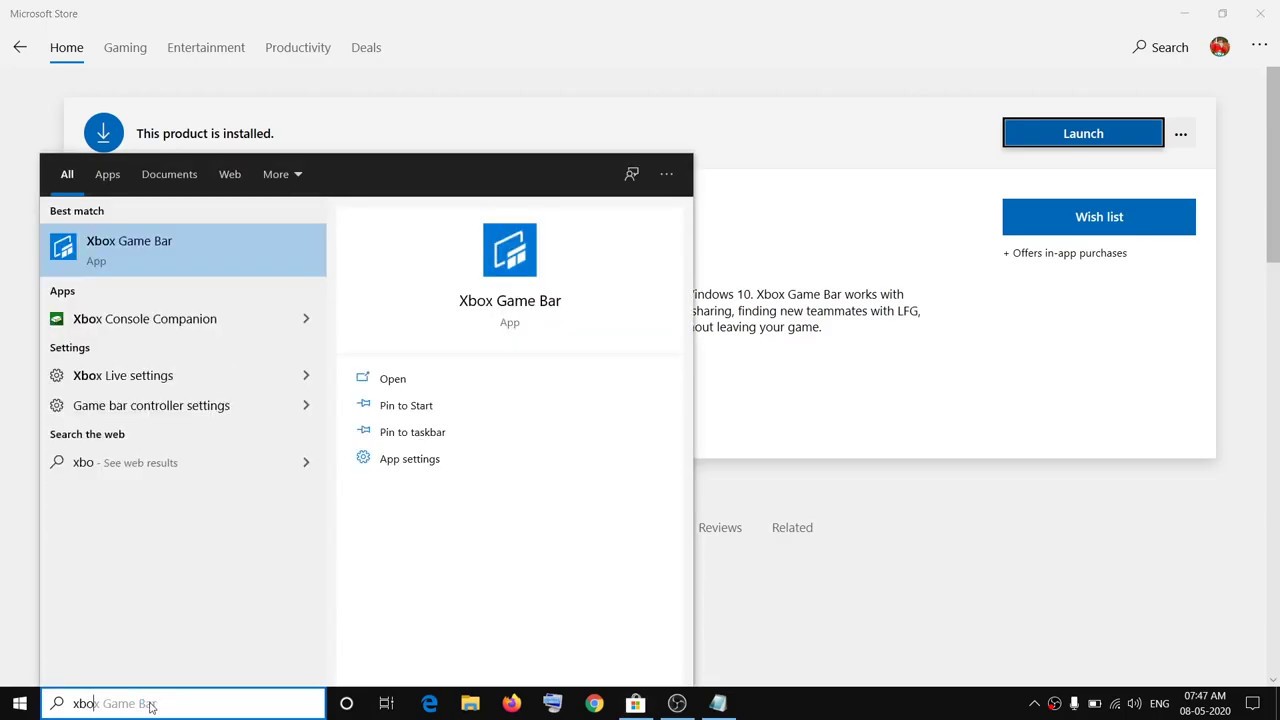Open the Gaming tab in Store
The width and height of the screenshot is (1280, 720).
pos(125,47)
